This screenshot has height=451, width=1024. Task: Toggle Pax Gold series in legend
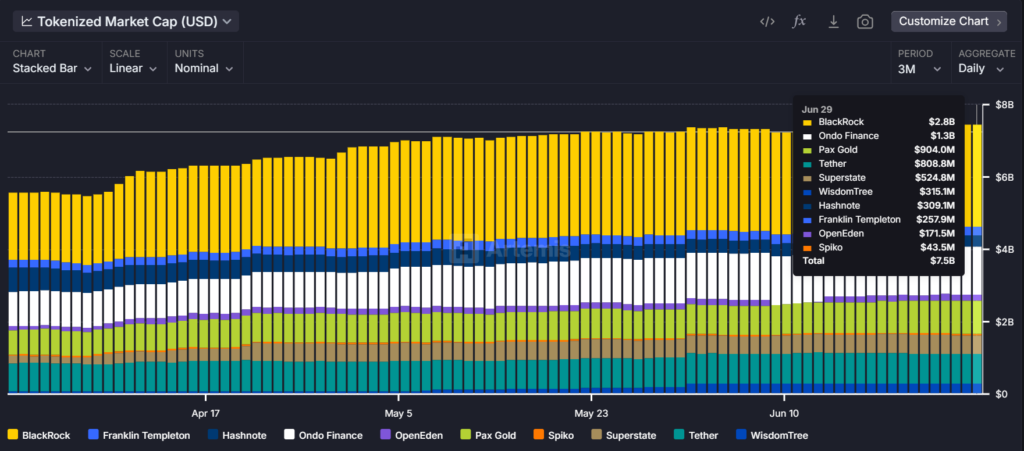coord(488,435)
